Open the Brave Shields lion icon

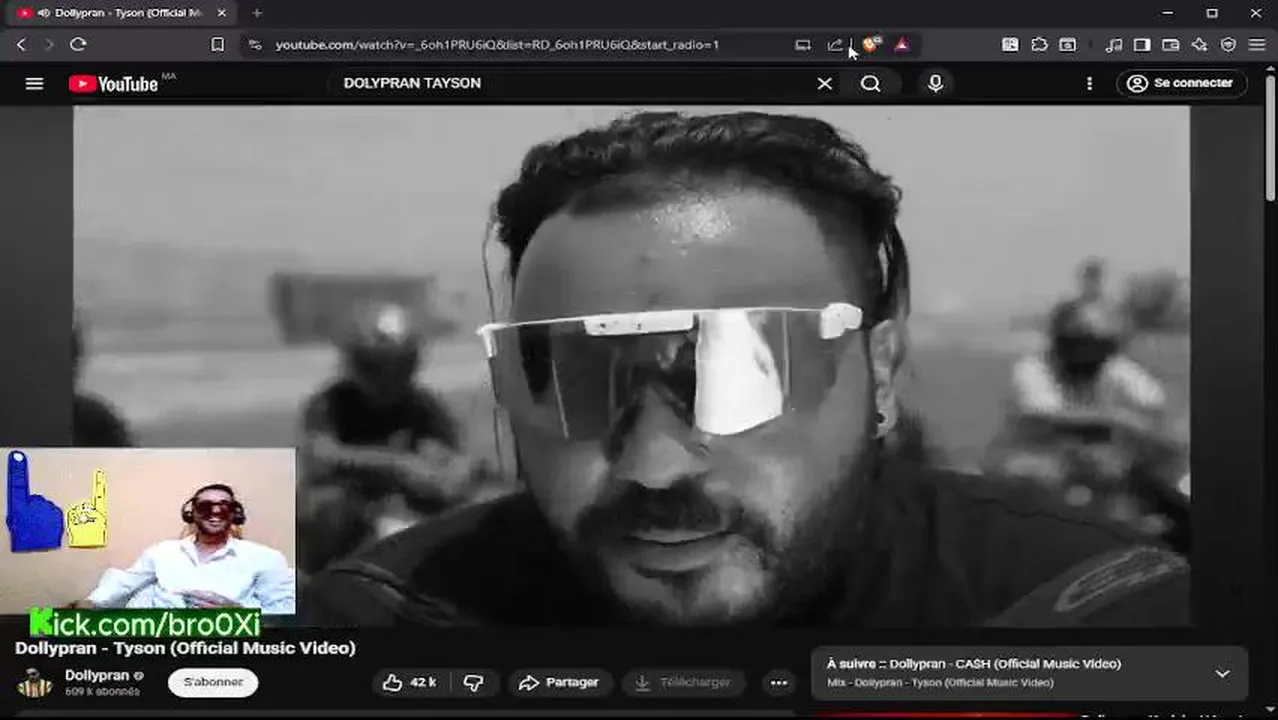click(x=872, y=44)
